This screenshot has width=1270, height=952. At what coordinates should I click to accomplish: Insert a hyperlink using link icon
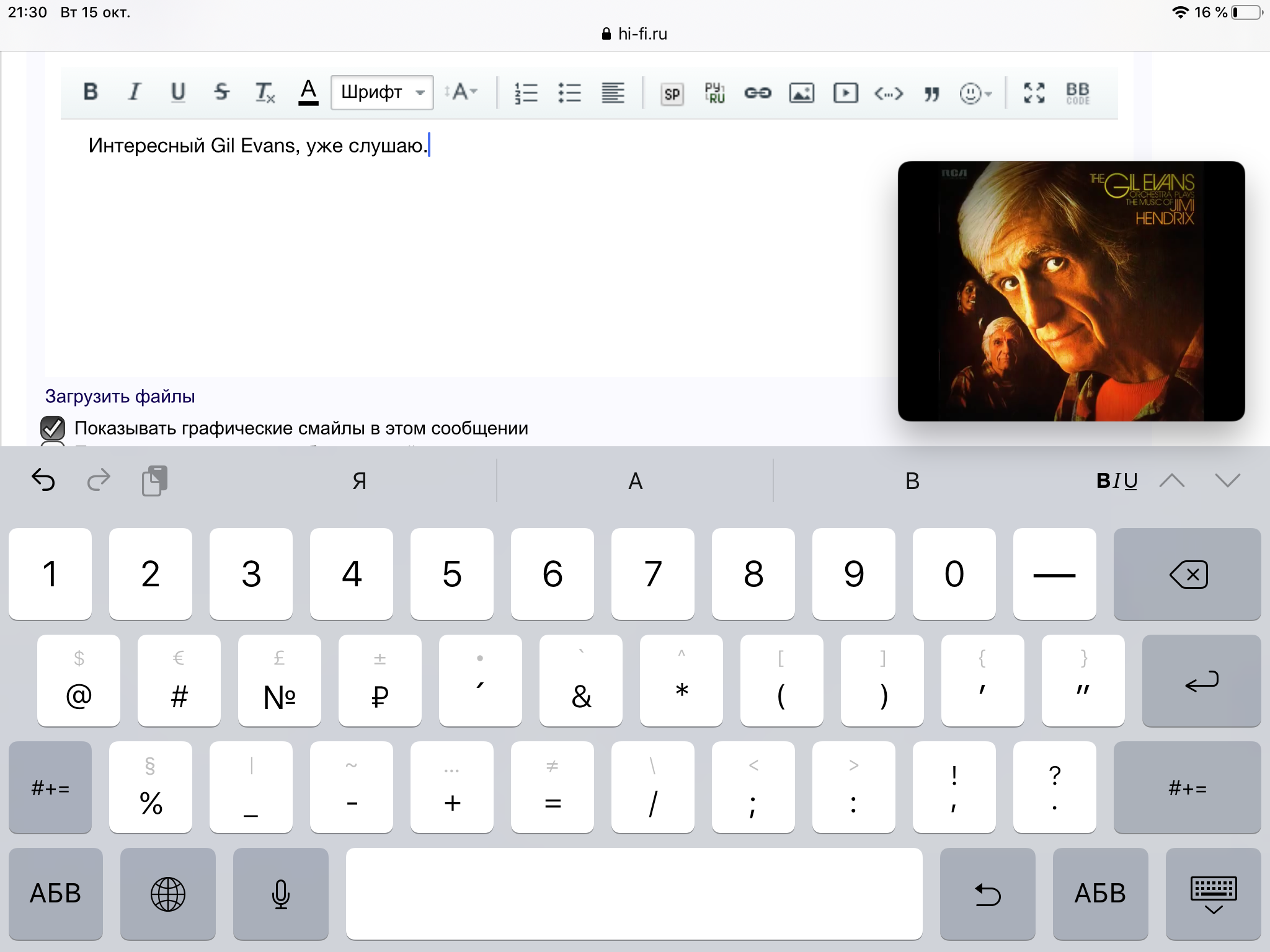[757, 93]
